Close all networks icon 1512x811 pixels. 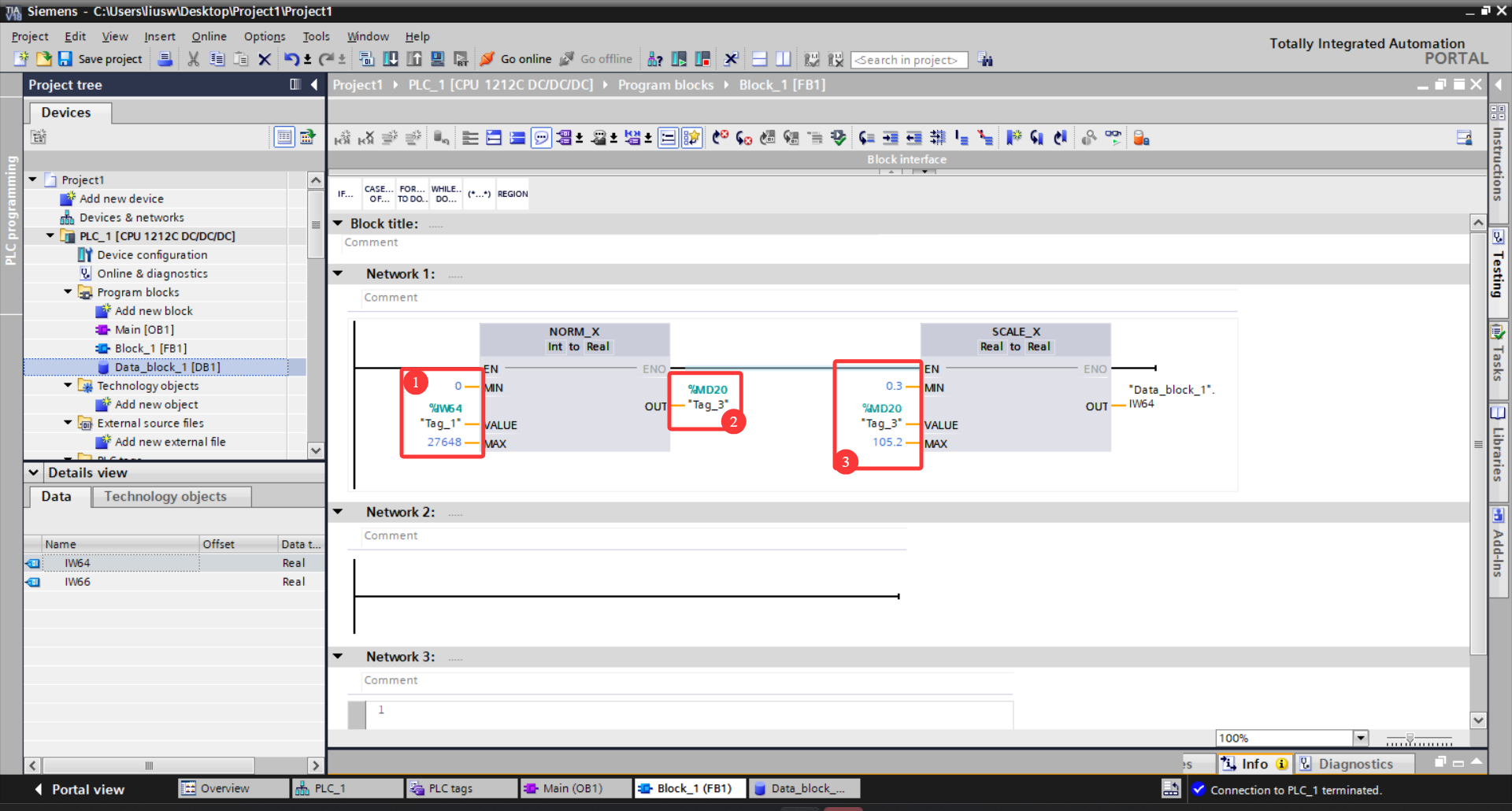click(x=517, y=138)
